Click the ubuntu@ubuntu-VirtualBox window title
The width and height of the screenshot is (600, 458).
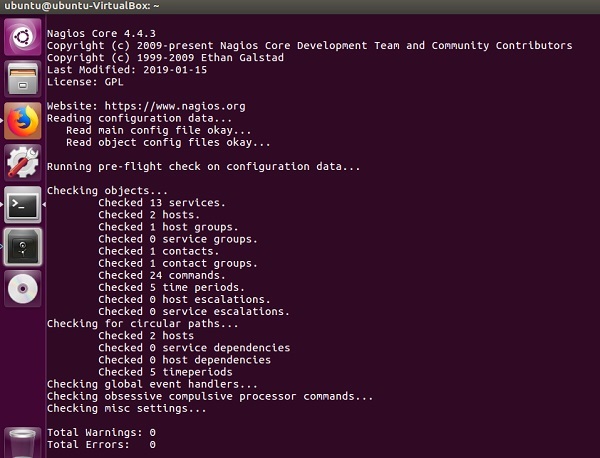[x=81, y=7]
